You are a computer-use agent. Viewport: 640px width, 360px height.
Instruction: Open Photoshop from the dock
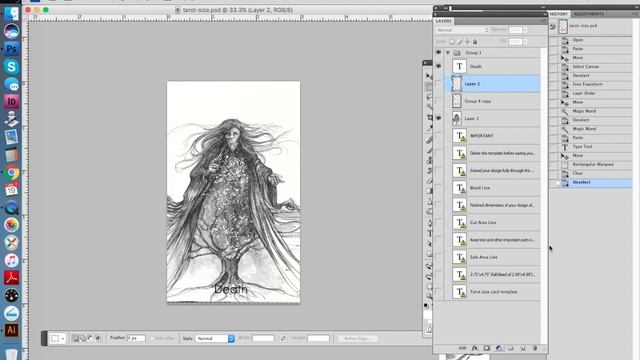(11, 49)
